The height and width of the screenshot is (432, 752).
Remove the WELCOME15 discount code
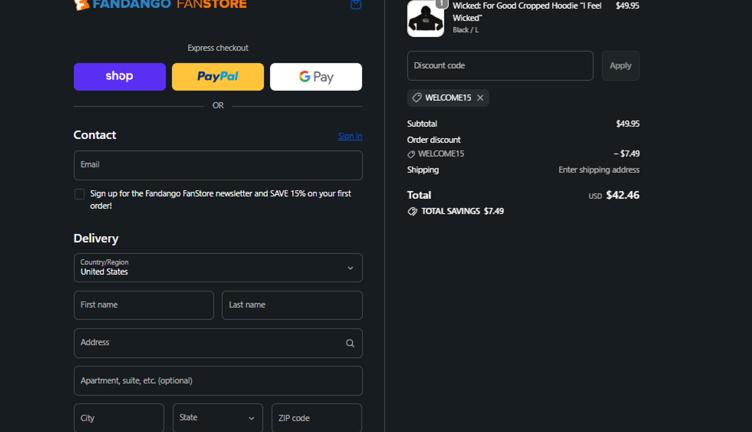pos(480,98)
